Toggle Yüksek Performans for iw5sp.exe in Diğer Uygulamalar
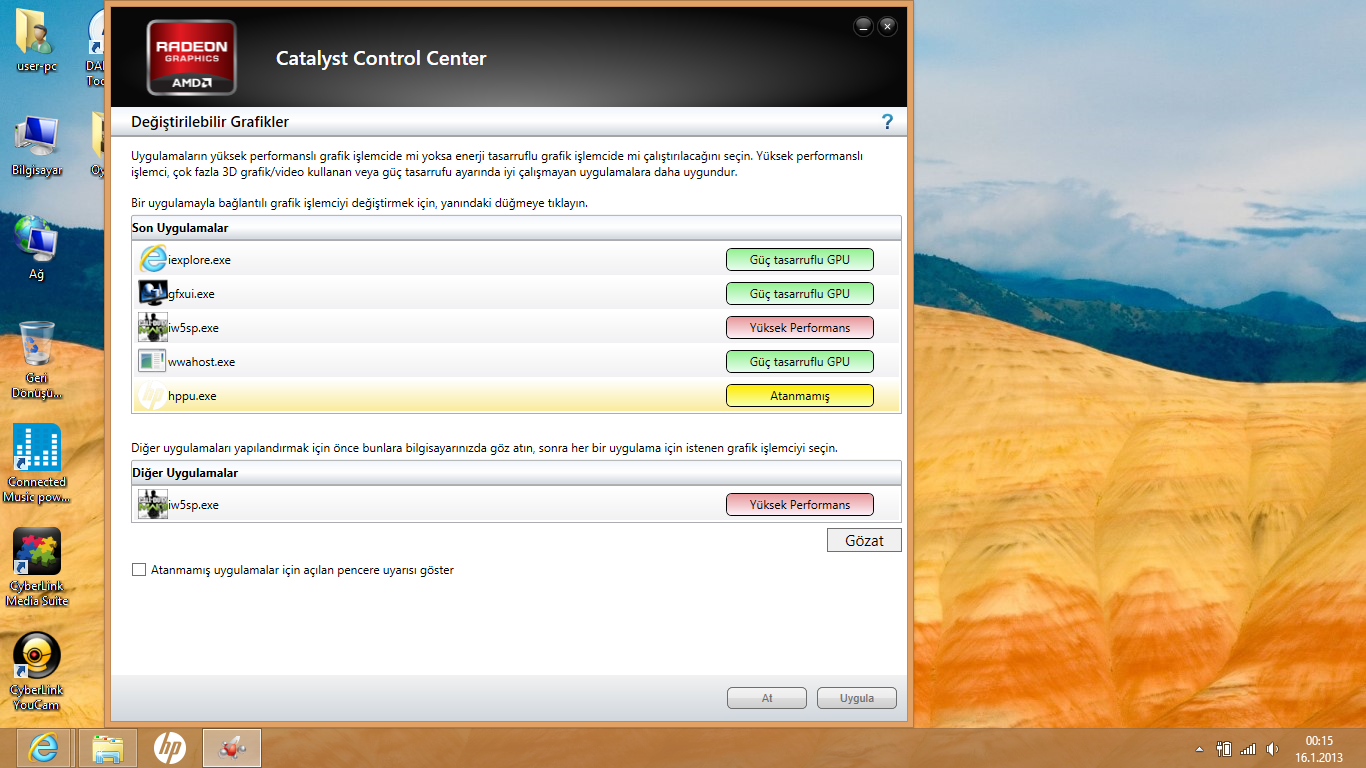Screen dimensions: 1366x768 point(799,504)
